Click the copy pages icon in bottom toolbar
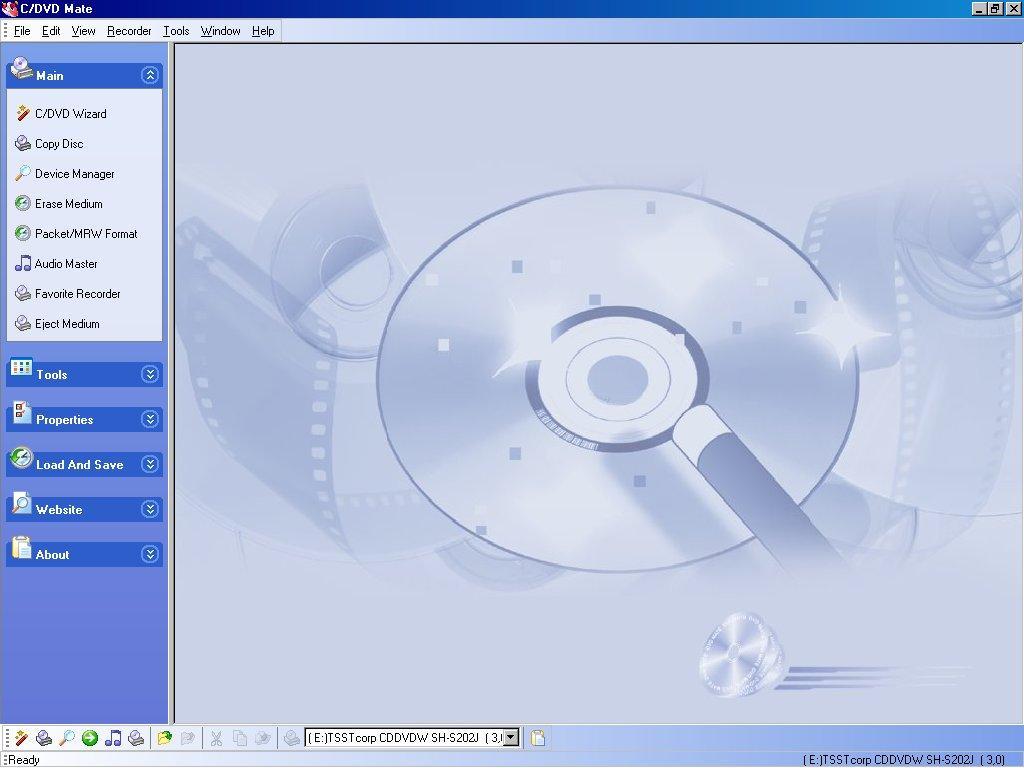 point(240,738)
